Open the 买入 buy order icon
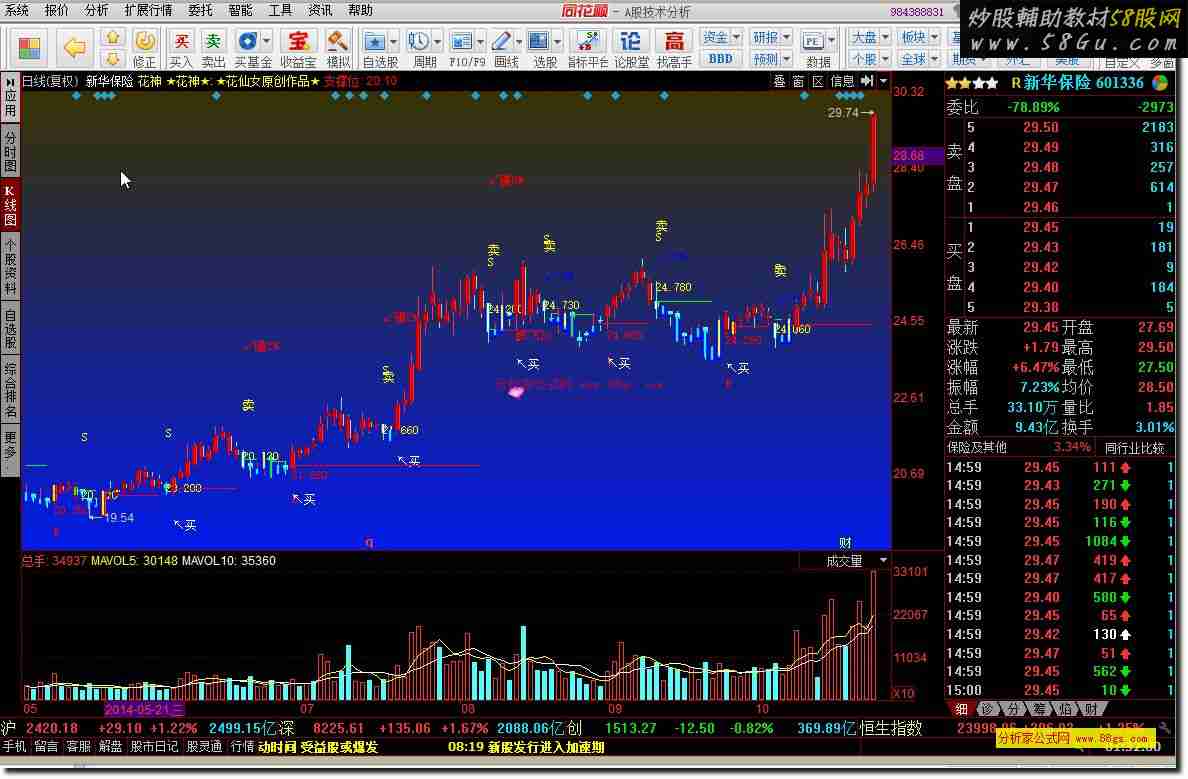Image resolution: width=1188 pixels, height=779 pixels. coord(181,48)
